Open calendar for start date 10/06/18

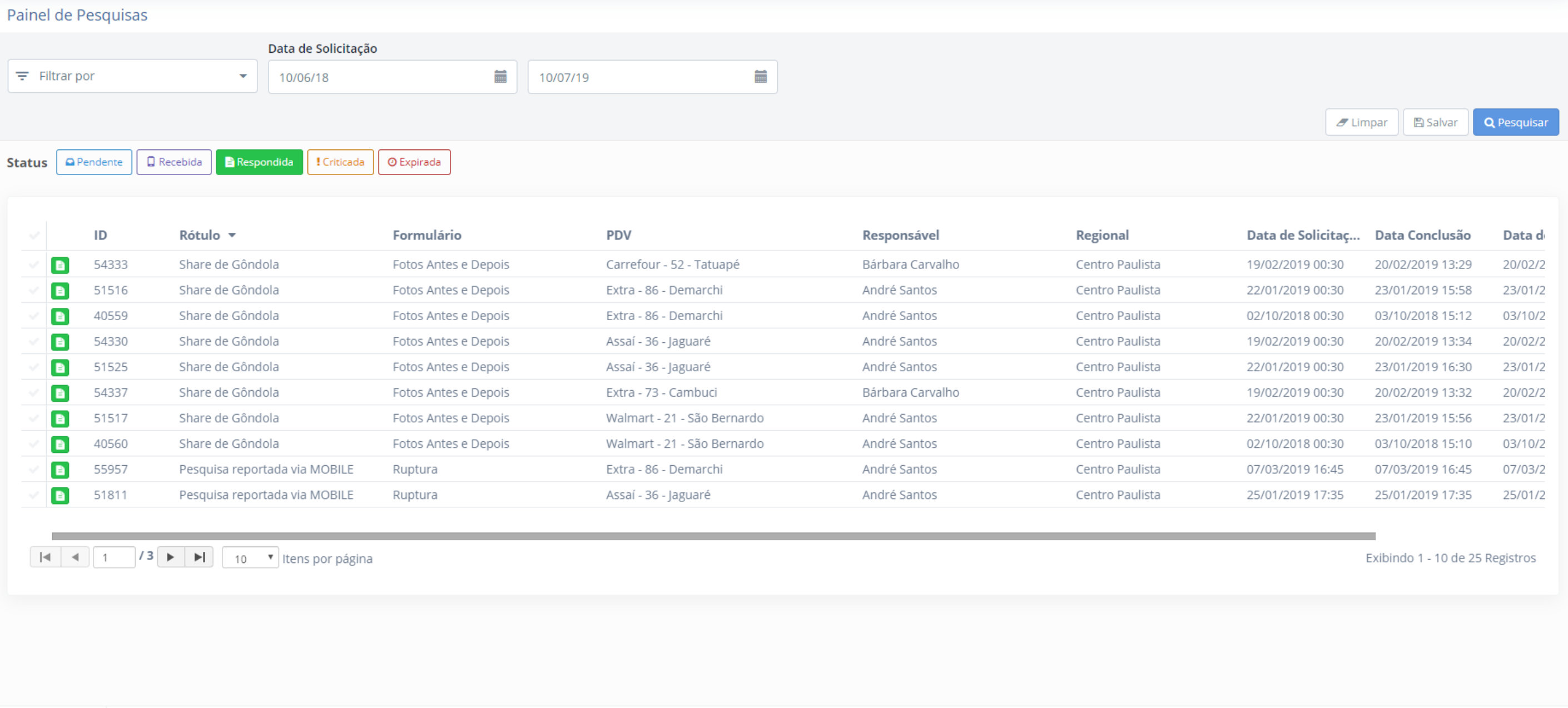(500, 77)
